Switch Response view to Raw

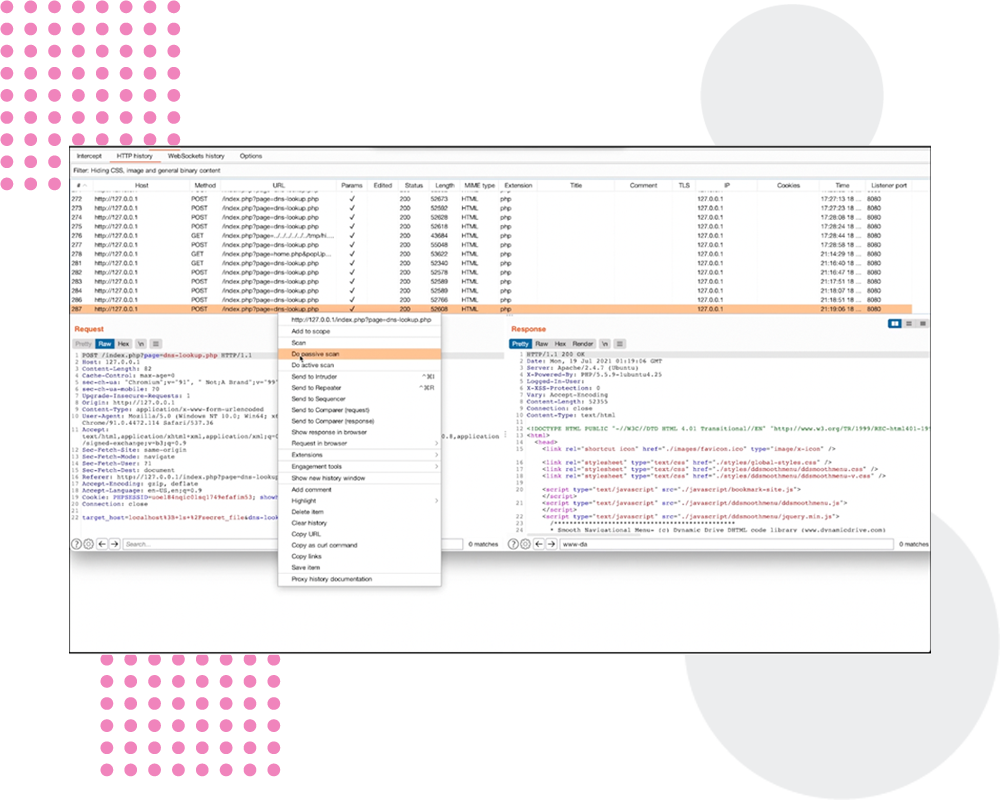541,344
